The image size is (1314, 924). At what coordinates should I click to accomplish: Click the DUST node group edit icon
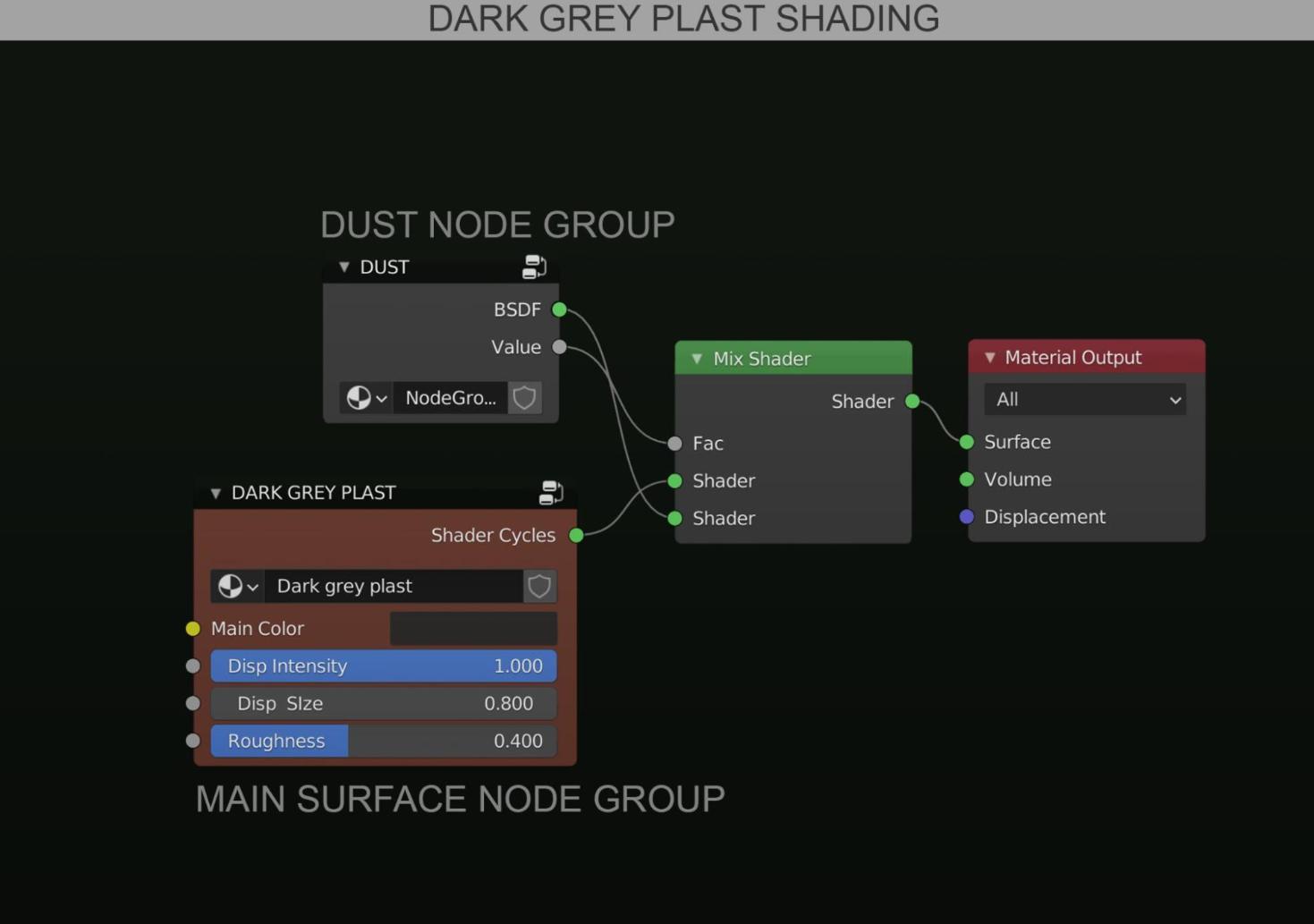pos(534,267)
